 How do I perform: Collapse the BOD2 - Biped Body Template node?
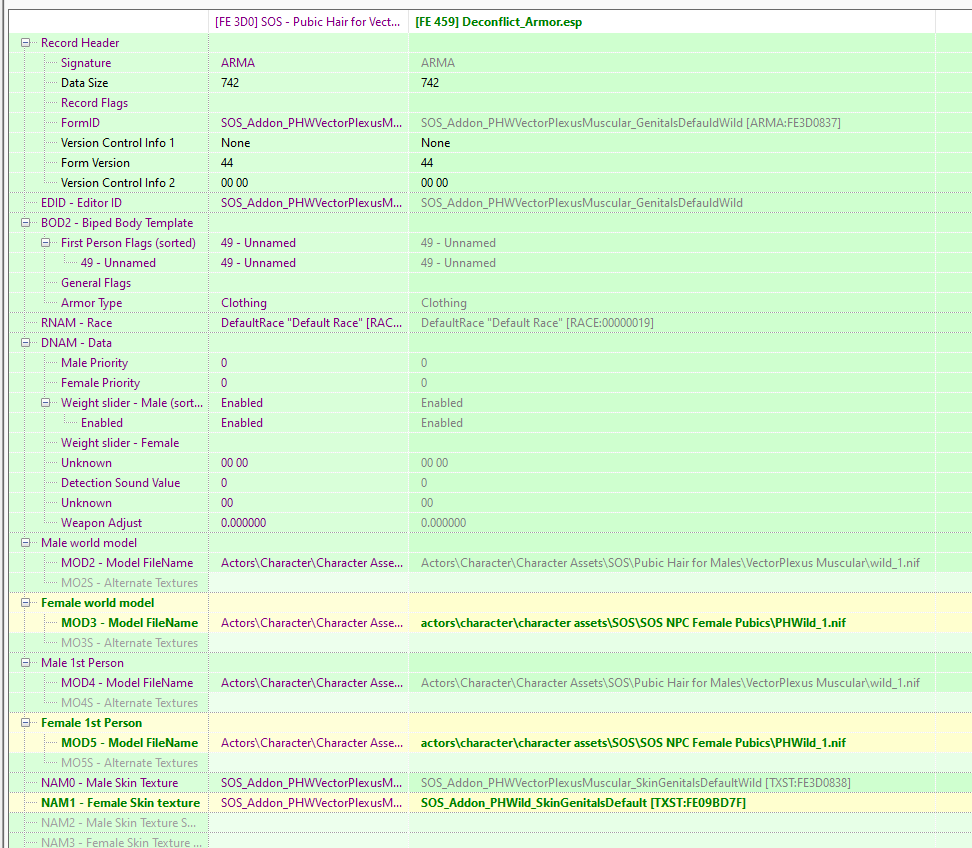coord(25,223)
